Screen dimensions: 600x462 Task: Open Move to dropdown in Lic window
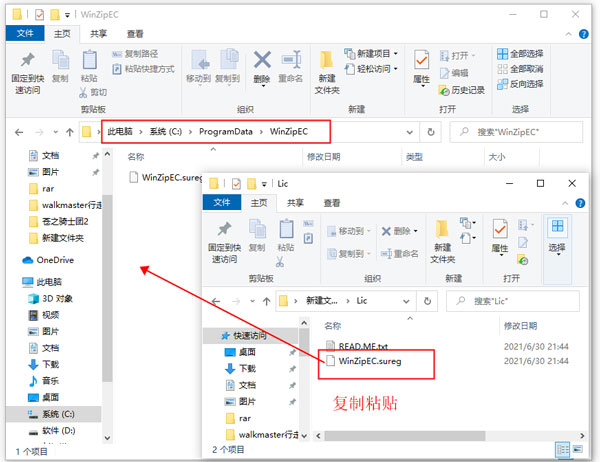pyautogui.click(x=349, y=231)
